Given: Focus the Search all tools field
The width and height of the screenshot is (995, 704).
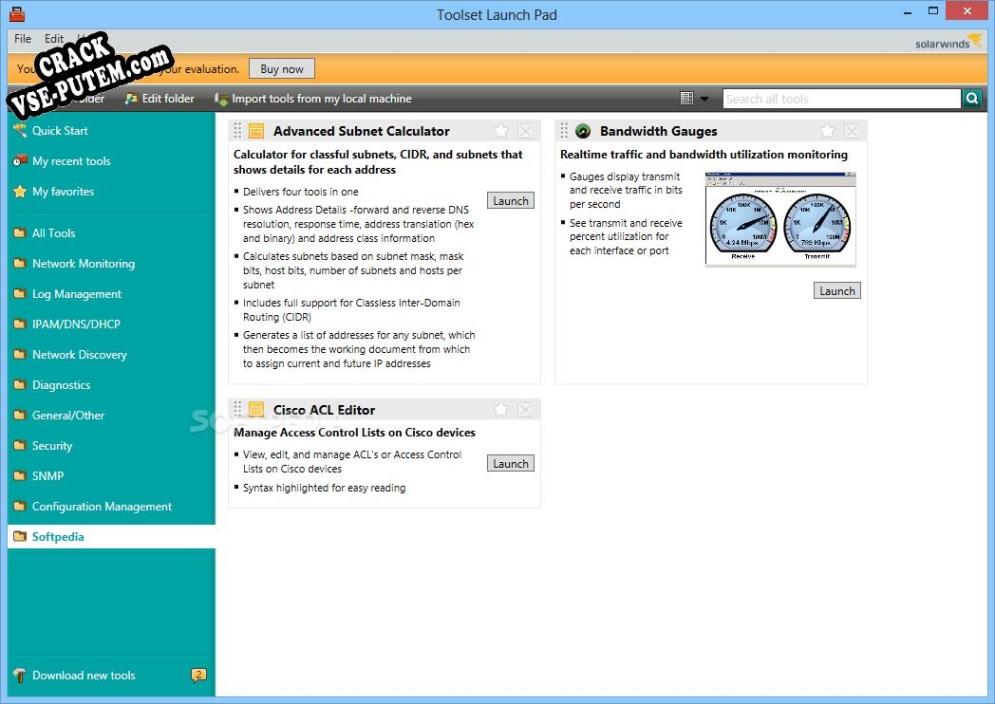Looking at the screenshot, I should (x=841, y=99).
